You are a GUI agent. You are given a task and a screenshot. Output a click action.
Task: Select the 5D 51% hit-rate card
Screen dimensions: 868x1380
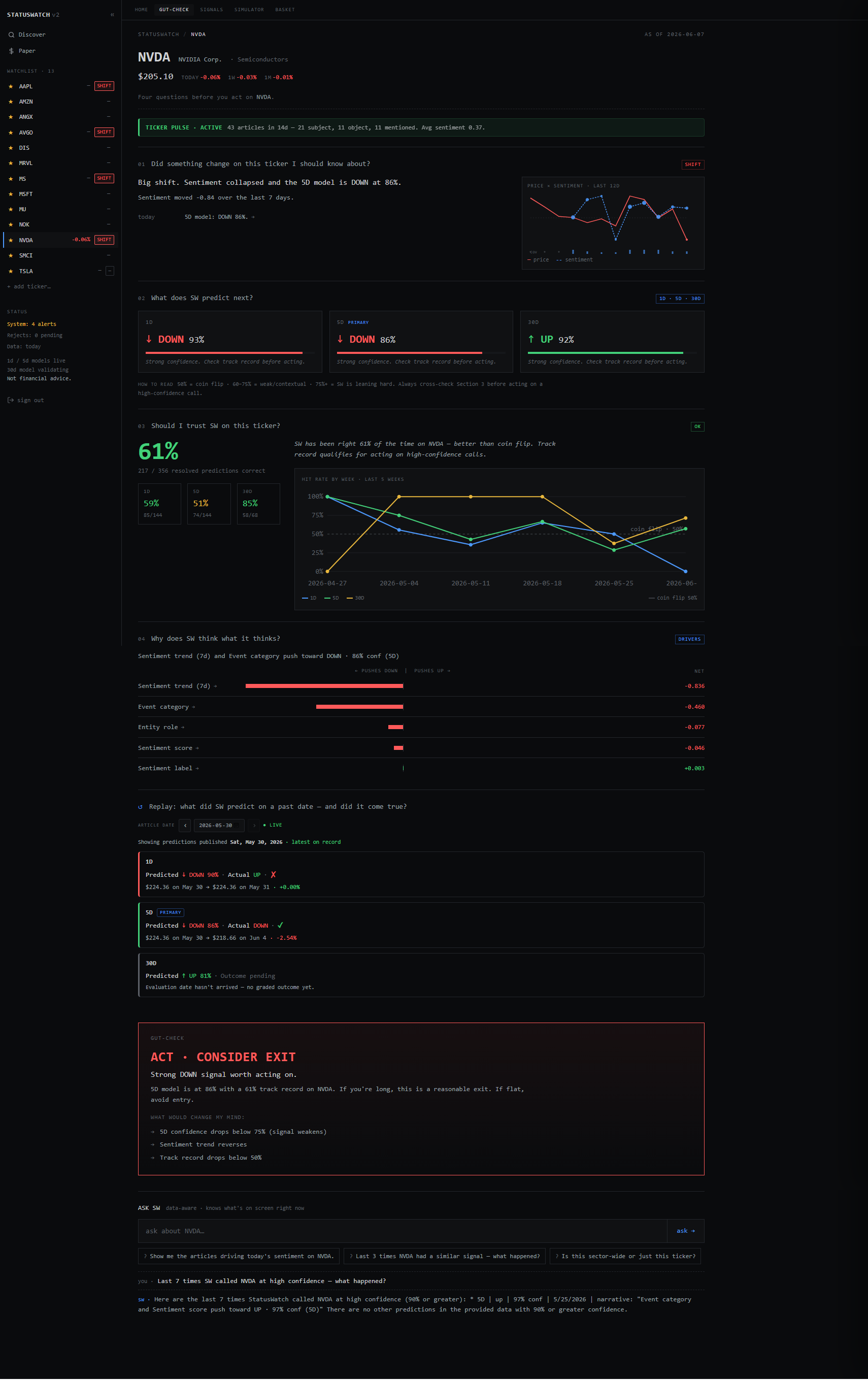(x=209, y=504)
